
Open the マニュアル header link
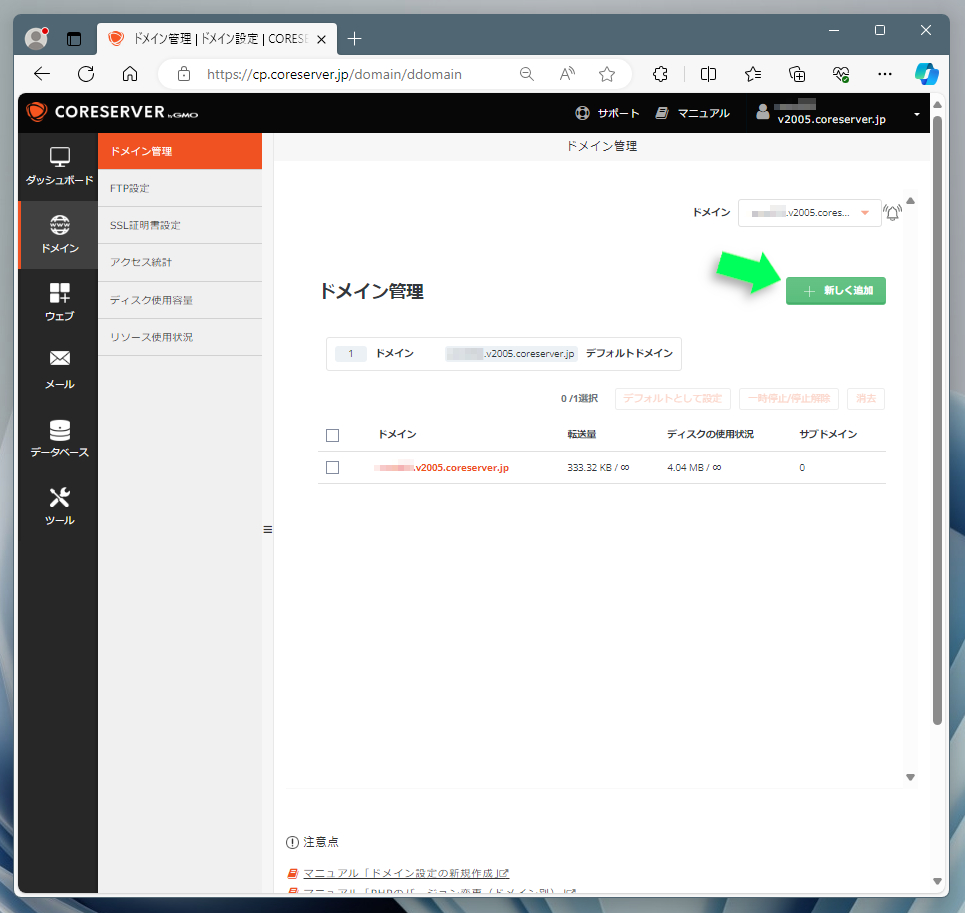click(692, 113)
